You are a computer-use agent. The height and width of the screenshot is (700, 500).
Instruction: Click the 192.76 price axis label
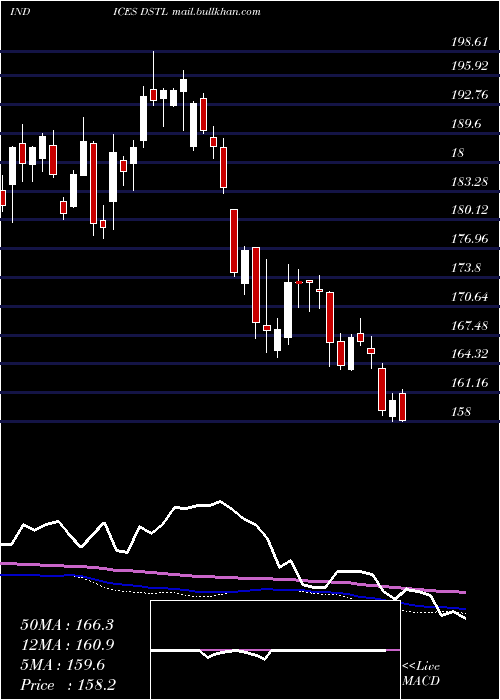tap(469, 95)
